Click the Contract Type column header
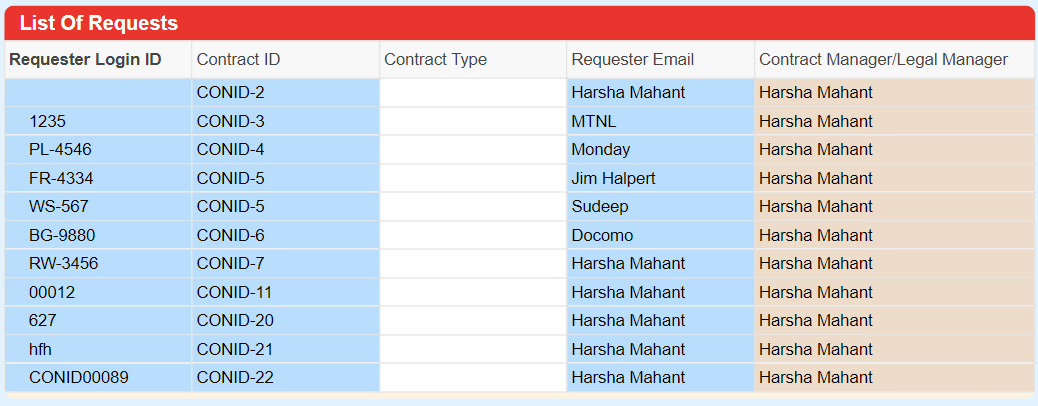1038x406 pixels. (473, 60)
